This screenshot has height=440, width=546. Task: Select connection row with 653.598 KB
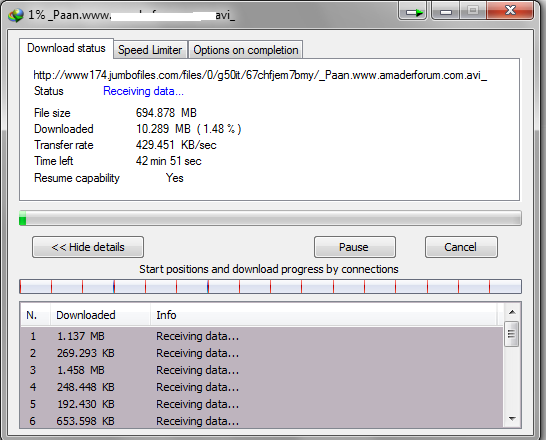[262, 421]
